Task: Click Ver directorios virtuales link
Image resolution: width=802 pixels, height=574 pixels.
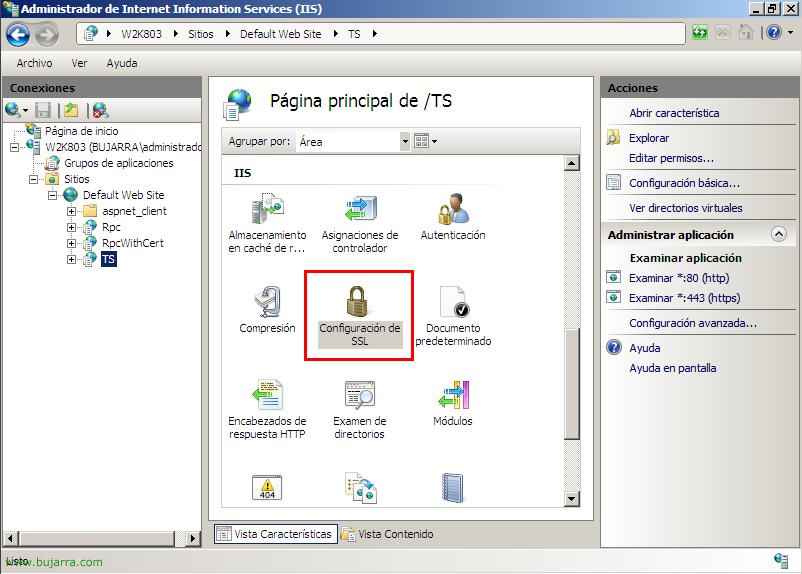Action: pyautogui.click(x=685, y=208)
